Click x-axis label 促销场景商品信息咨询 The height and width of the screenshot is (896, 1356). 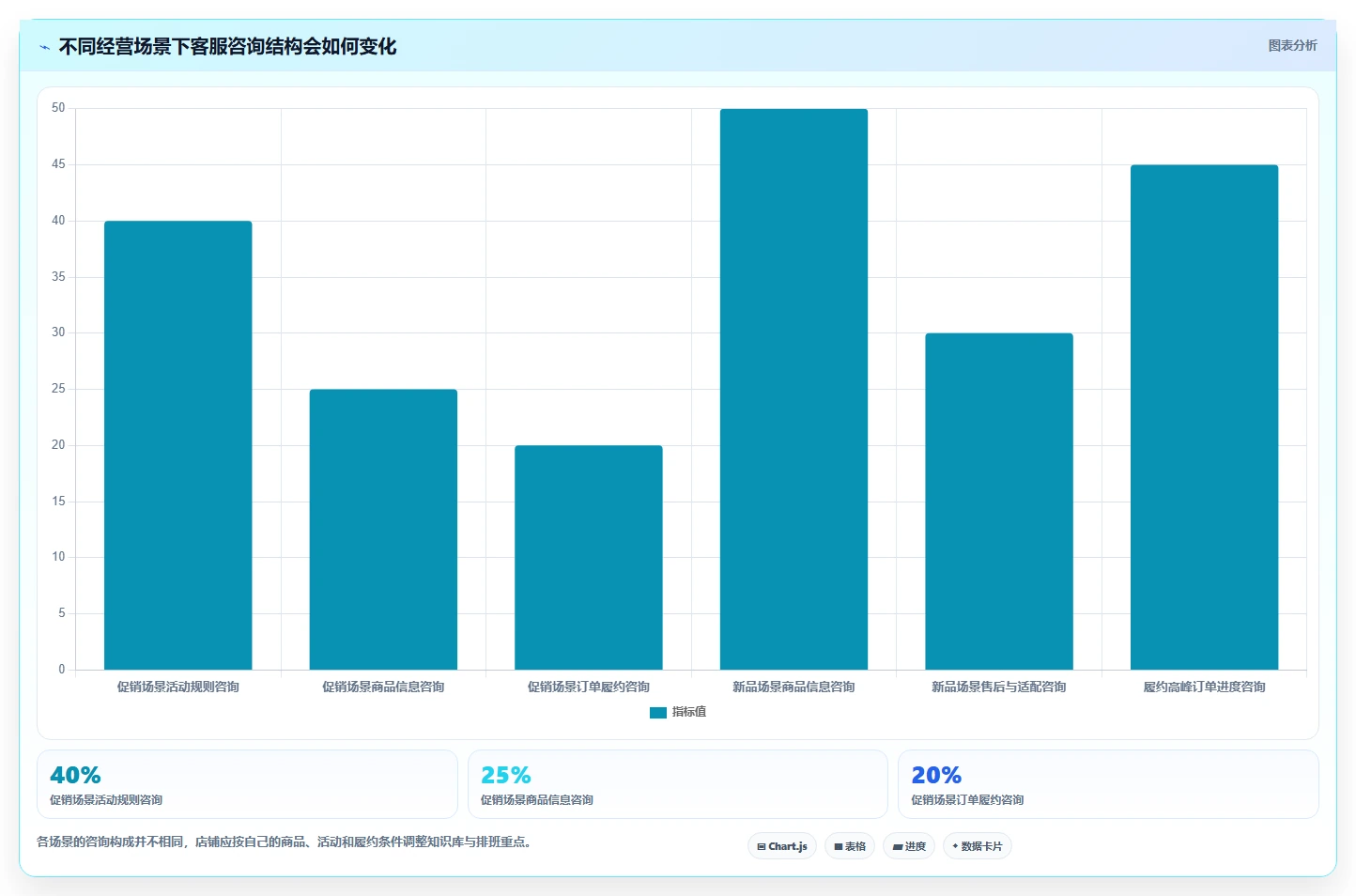point(383,687)
